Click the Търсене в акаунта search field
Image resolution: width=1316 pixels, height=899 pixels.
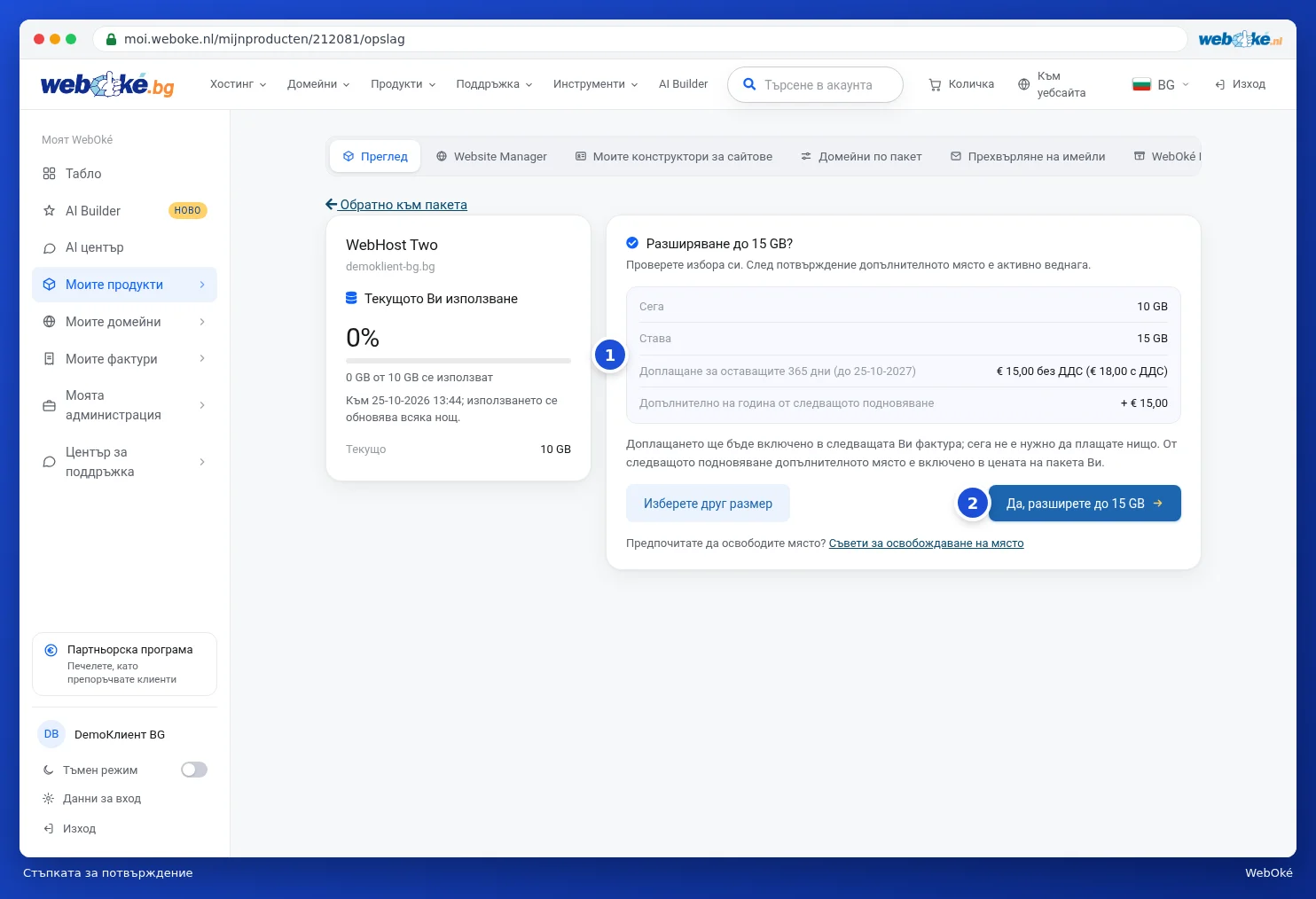(815, 85)
